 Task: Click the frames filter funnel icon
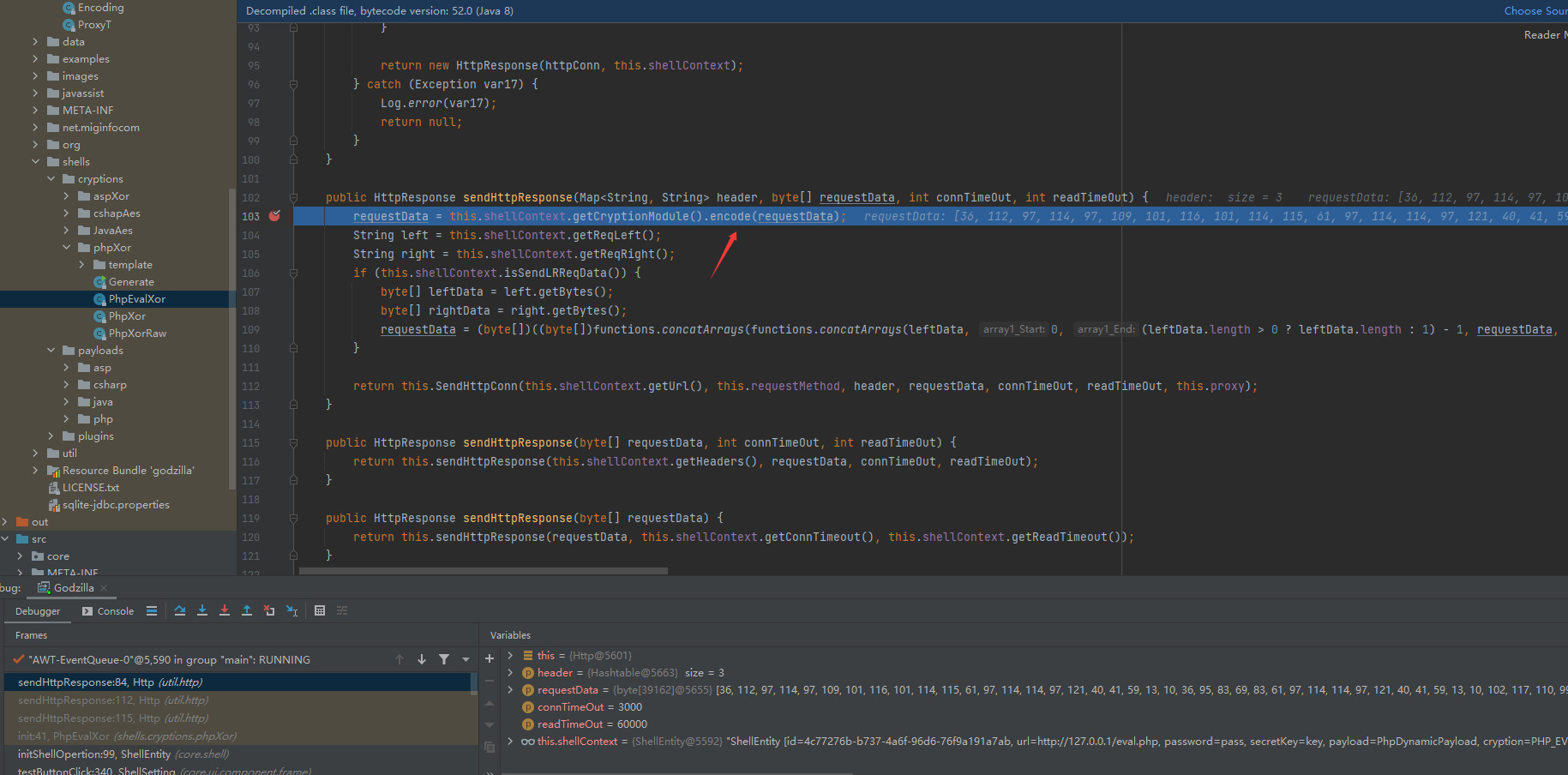444,659
